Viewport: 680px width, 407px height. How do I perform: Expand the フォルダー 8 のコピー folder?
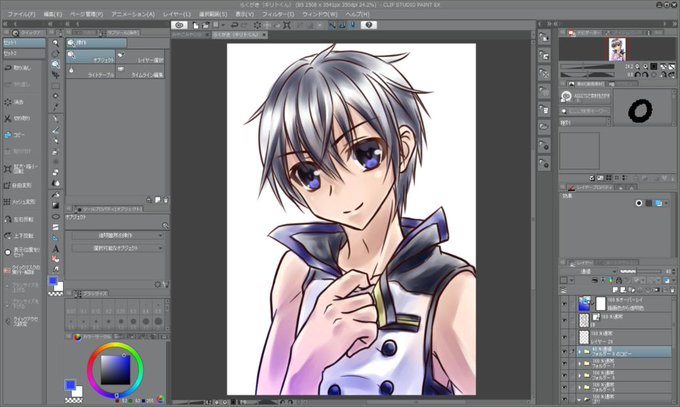pos(579,351)
